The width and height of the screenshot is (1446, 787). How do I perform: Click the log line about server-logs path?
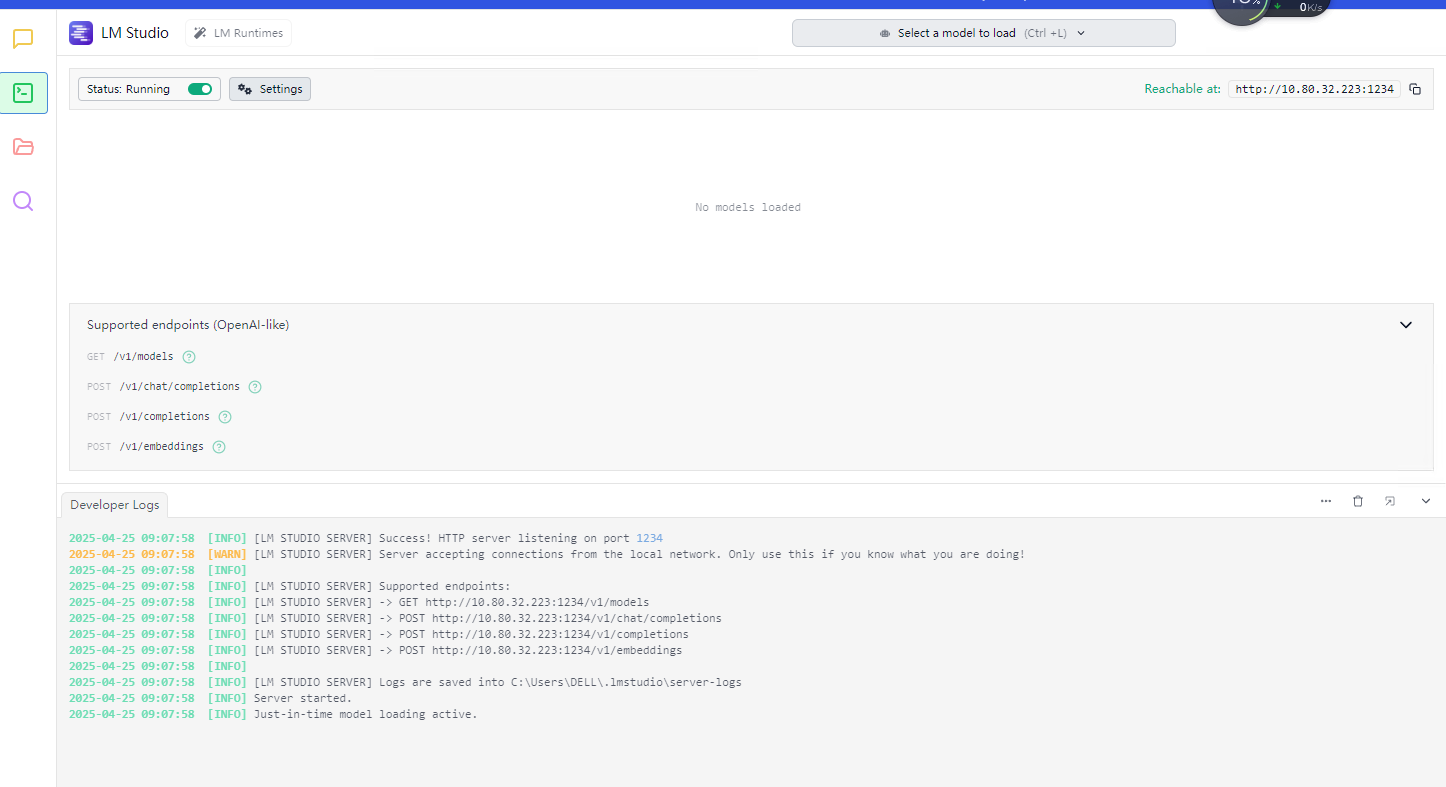[405, 682]
